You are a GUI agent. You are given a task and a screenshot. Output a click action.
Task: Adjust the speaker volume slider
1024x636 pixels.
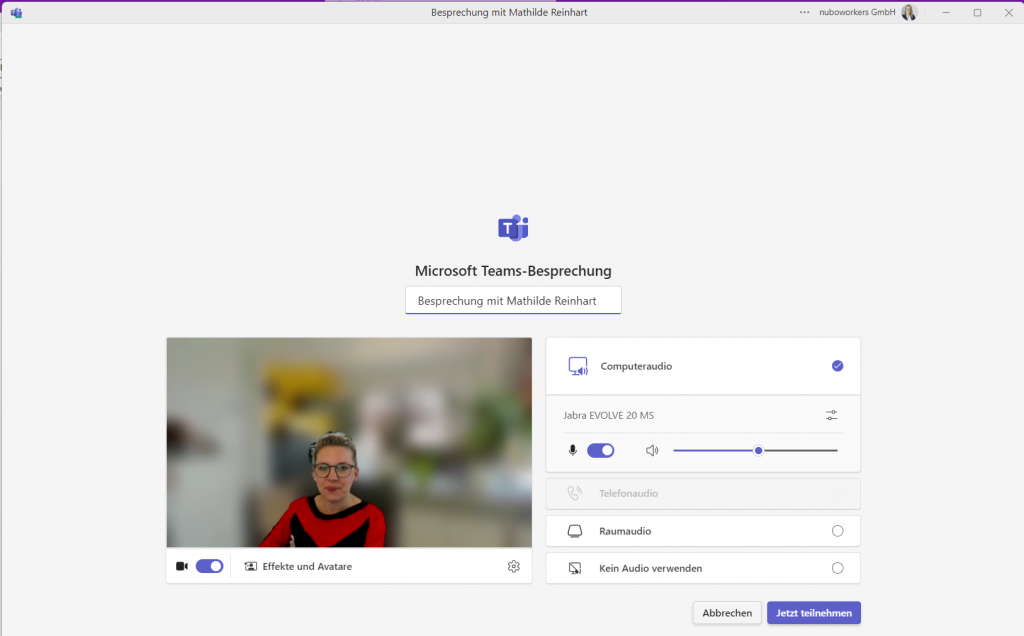coord(756,451)
